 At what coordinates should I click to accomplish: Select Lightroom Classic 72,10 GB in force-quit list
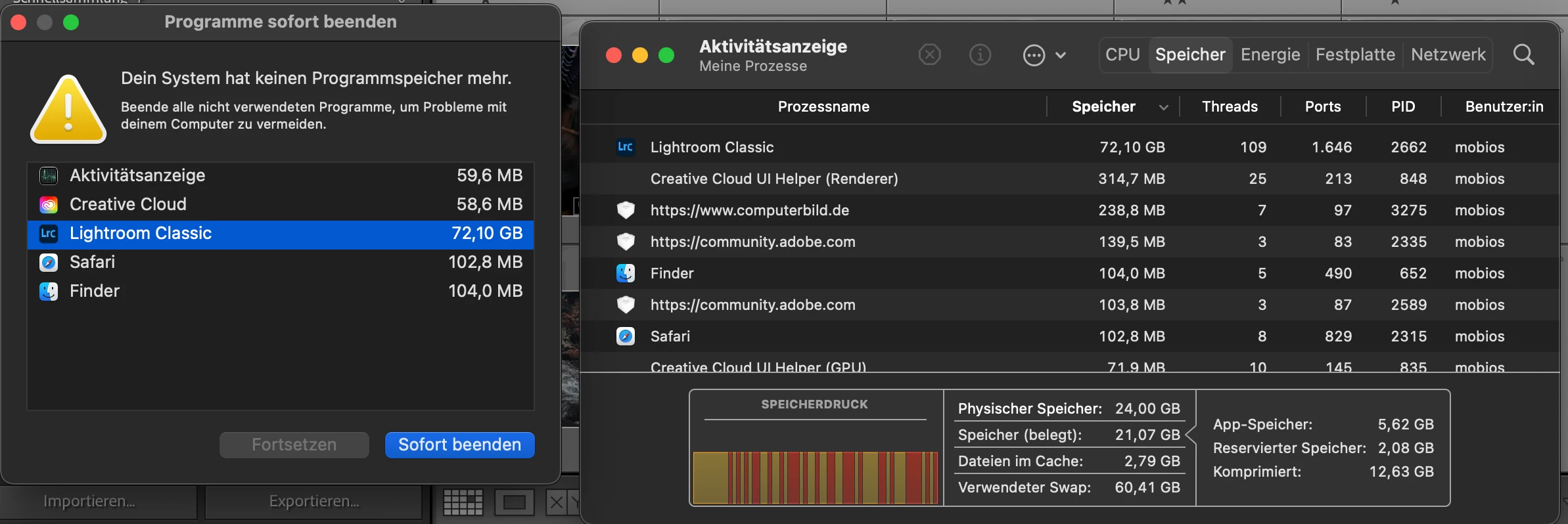coord(281,233)
